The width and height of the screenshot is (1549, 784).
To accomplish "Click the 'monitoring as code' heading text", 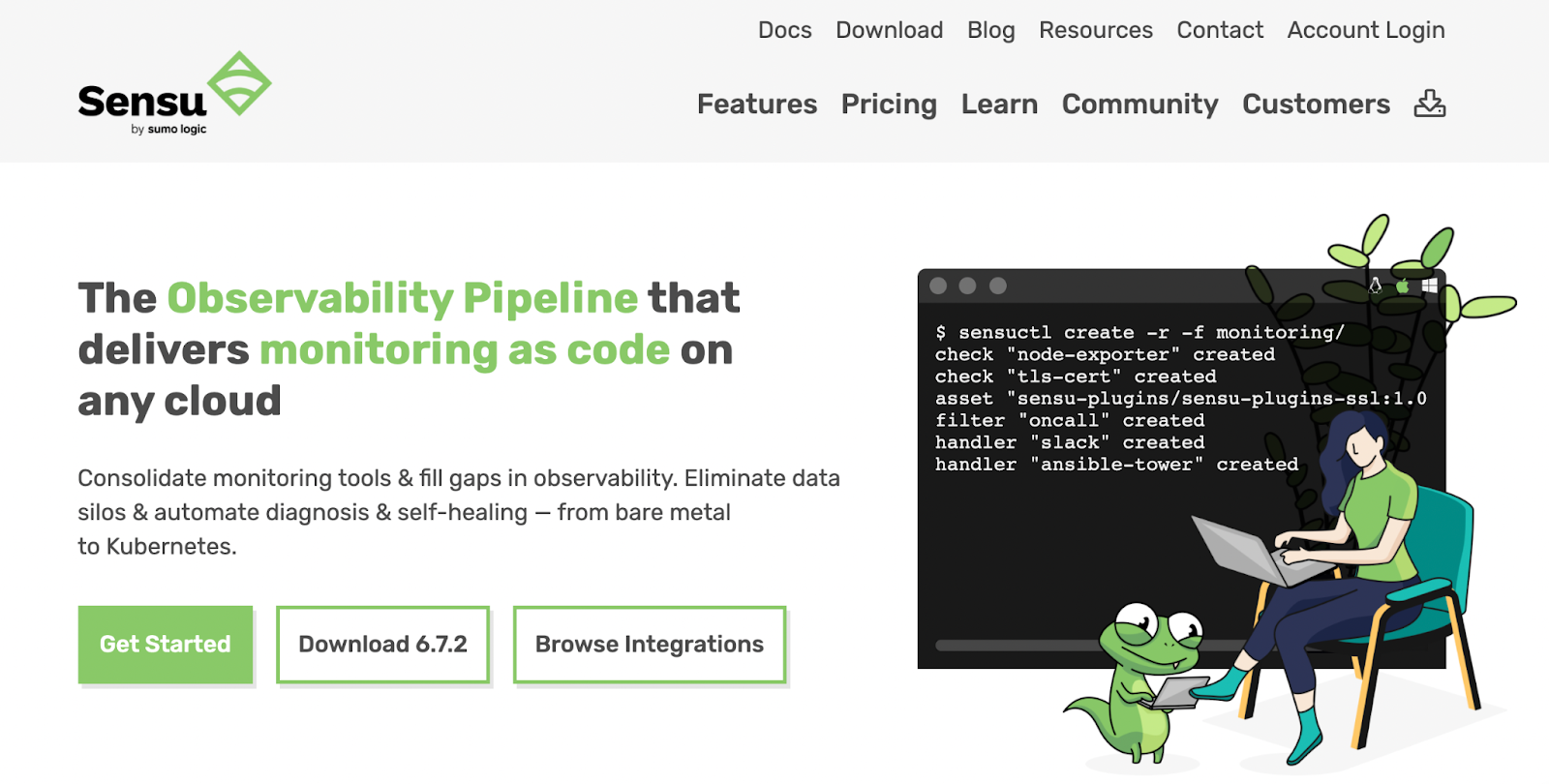I will (465, 349).
